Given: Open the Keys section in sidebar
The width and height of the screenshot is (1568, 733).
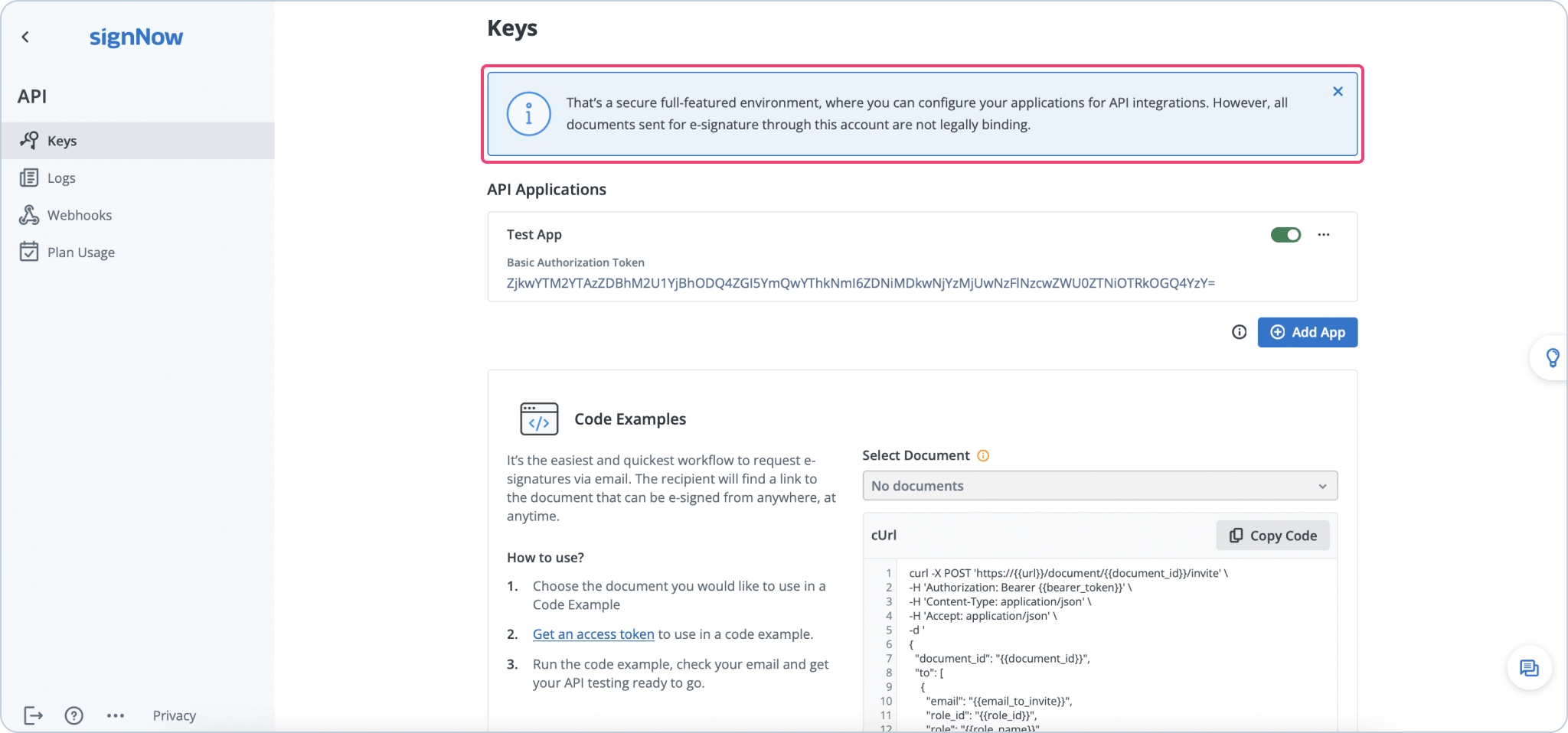Looking at the screenshot, I should tap(61, 141).
